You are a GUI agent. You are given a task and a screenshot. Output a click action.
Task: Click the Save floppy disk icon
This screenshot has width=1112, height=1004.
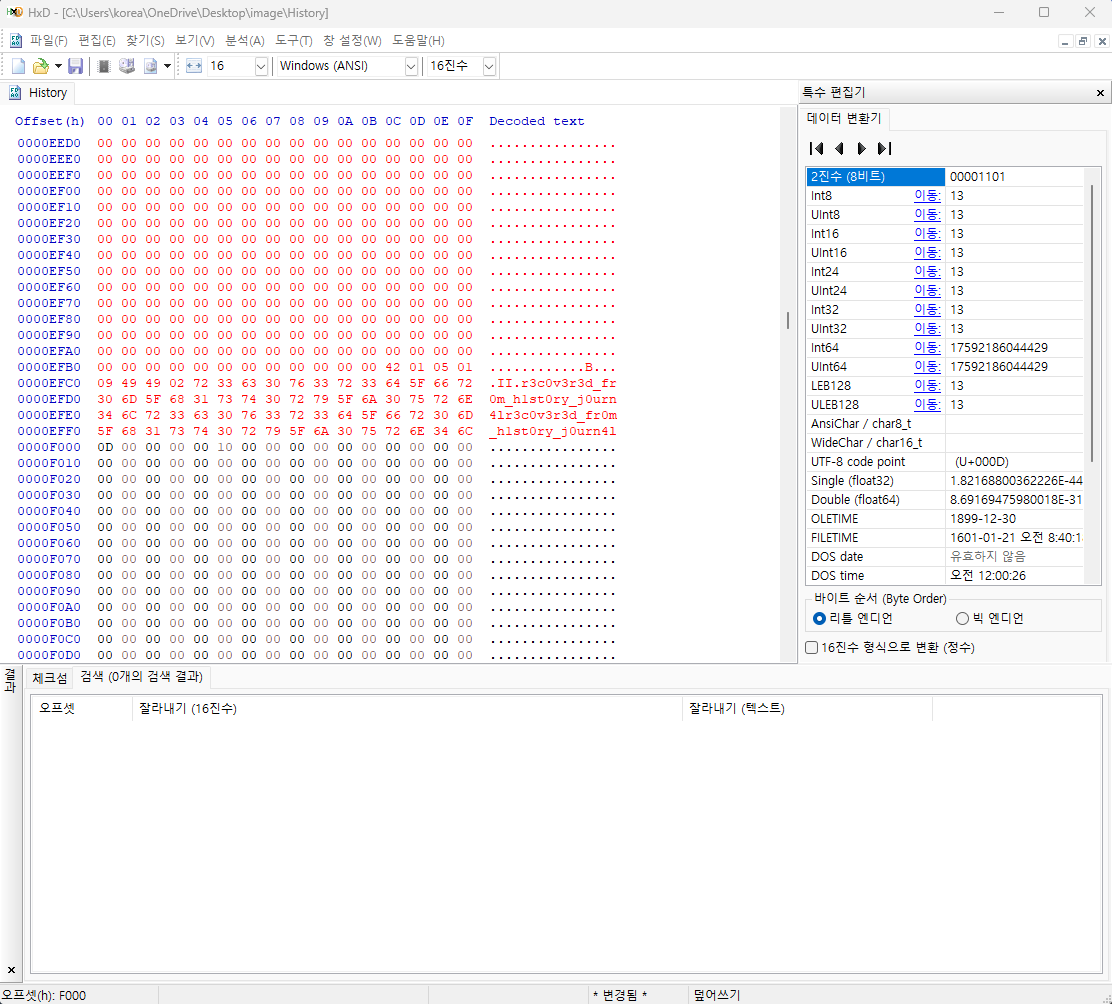(x=75, y=66)
